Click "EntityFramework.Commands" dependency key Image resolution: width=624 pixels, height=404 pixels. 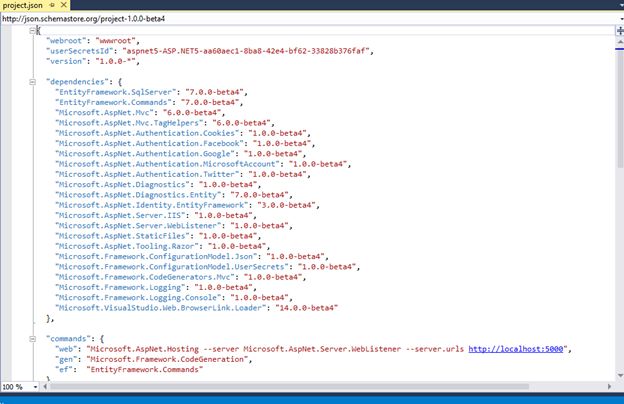click(113, 102)
